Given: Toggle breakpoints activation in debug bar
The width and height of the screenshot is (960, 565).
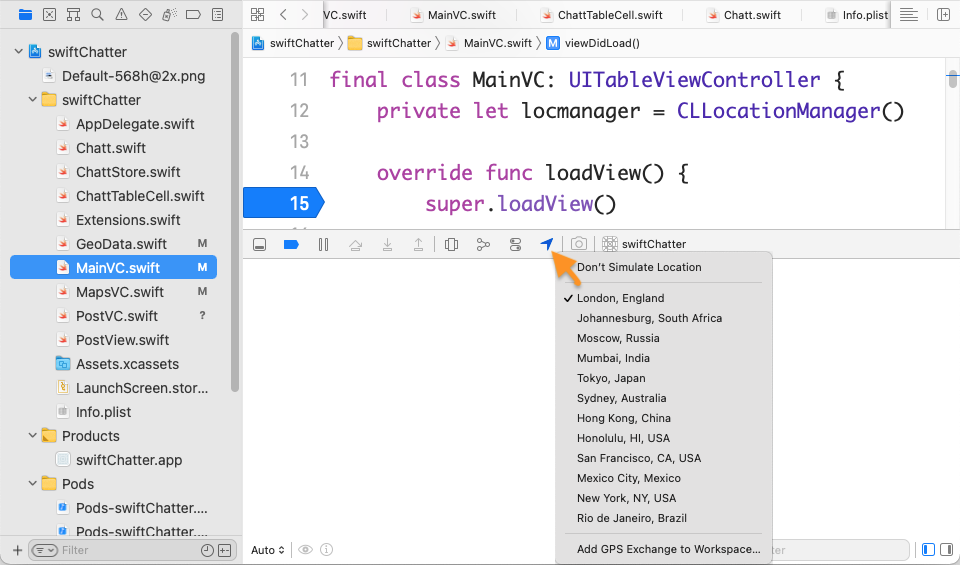Looking at the screenshot, I should tap(291, 244).
